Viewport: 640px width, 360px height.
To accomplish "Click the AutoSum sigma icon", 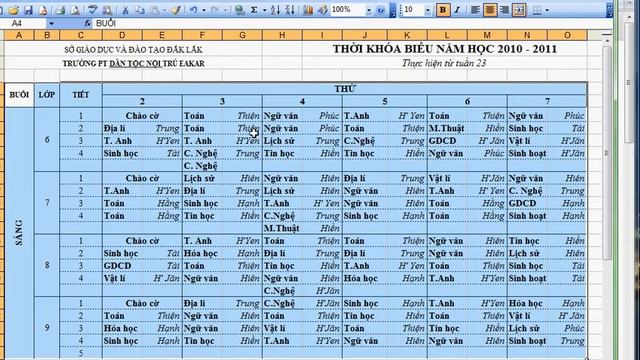I will [254, 10].
